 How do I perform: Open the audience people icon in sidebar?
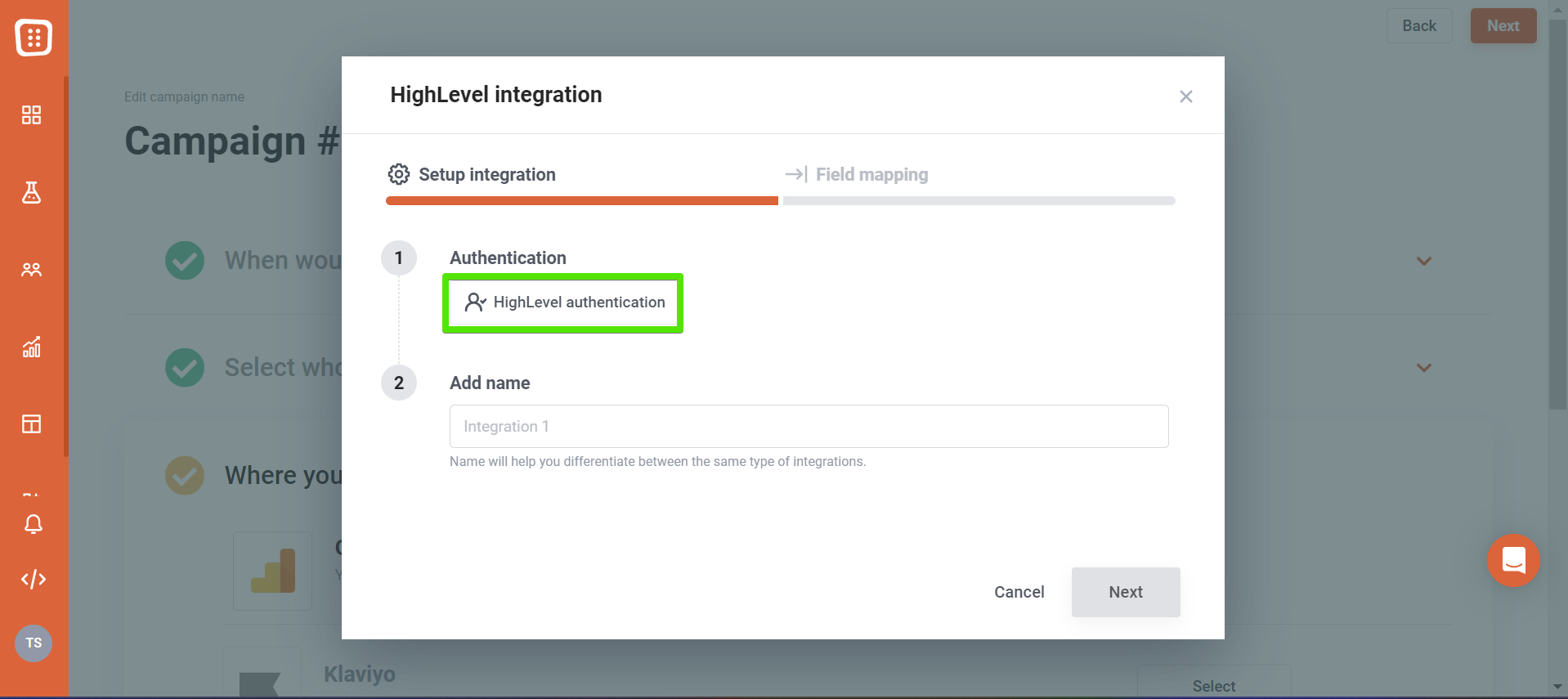(x=31, y=270)
